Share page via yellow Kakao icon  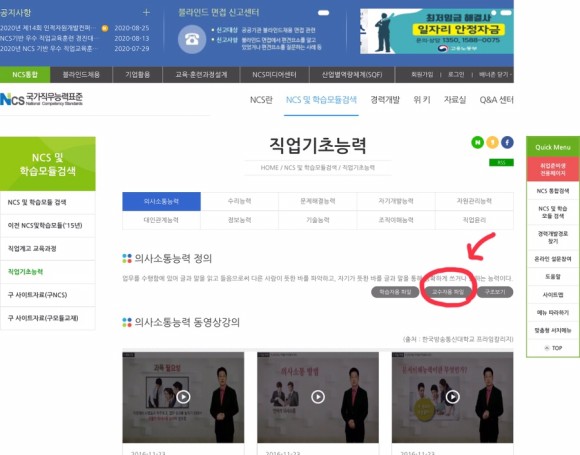pos(492,142)
